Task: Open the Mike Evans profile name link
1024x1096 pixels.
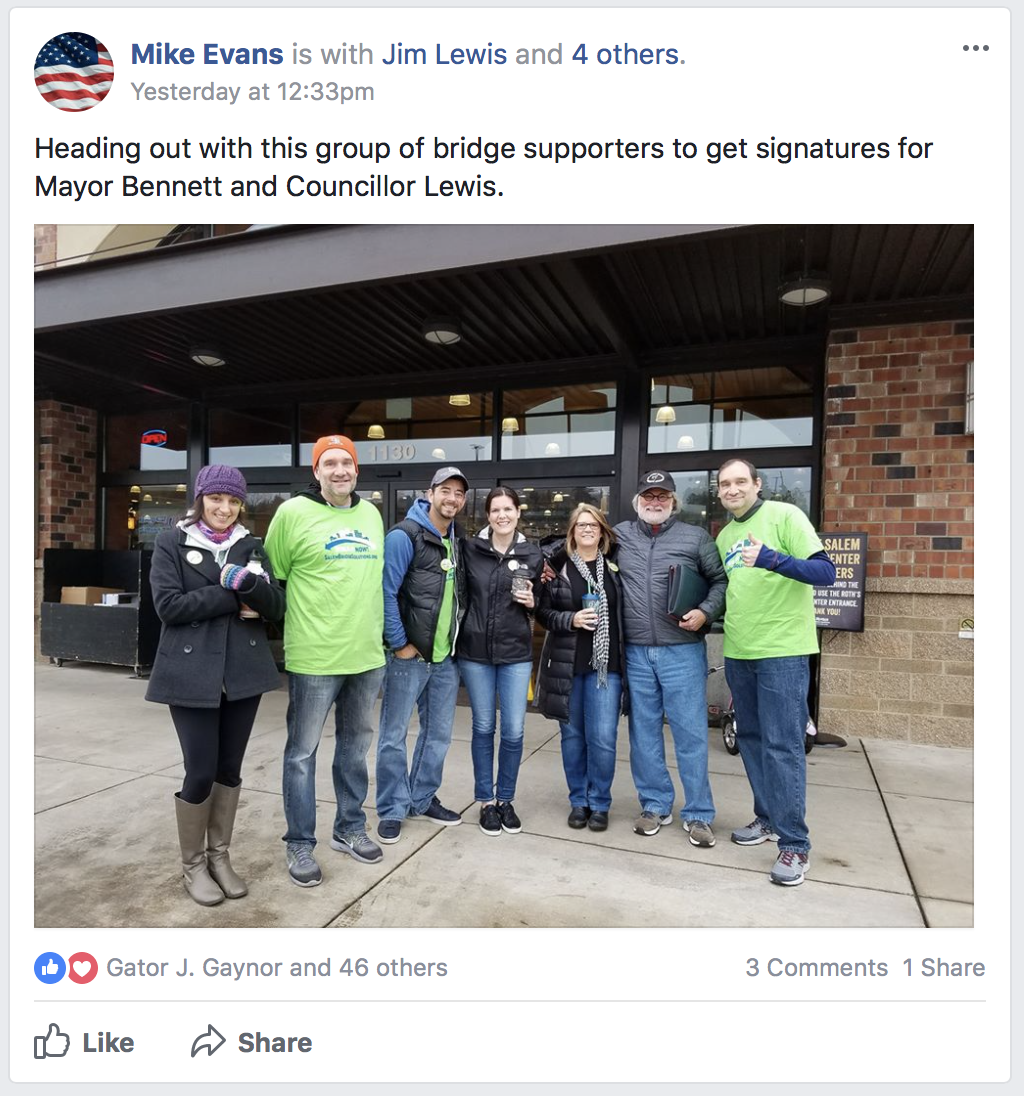Action: tap(207, 55)
